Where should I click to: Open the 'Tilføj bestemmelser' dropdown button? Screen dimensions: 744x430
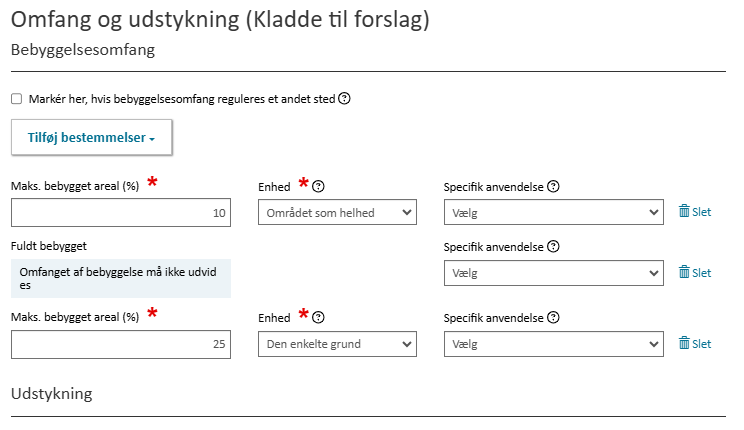(92, 137)
